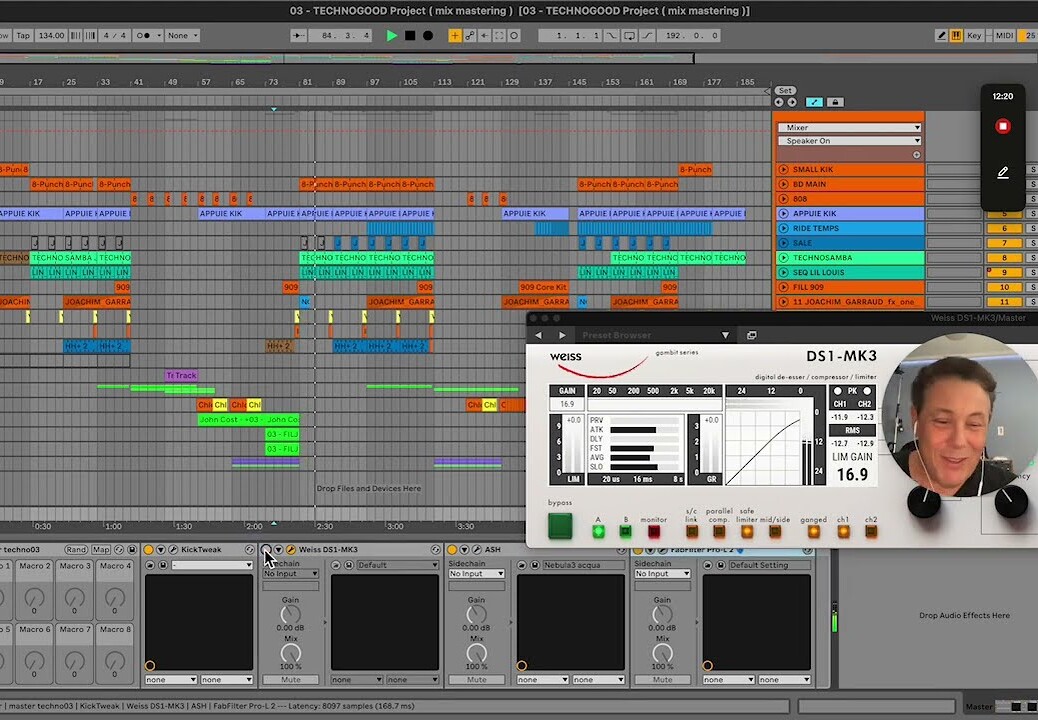
Task: Toggle the Automation Mode button
Action: tap(814, 102)
